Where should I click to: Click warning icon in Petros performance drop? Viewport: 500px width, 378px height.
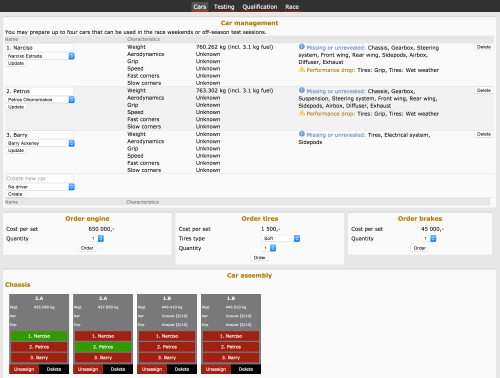[x=302, y=113]
